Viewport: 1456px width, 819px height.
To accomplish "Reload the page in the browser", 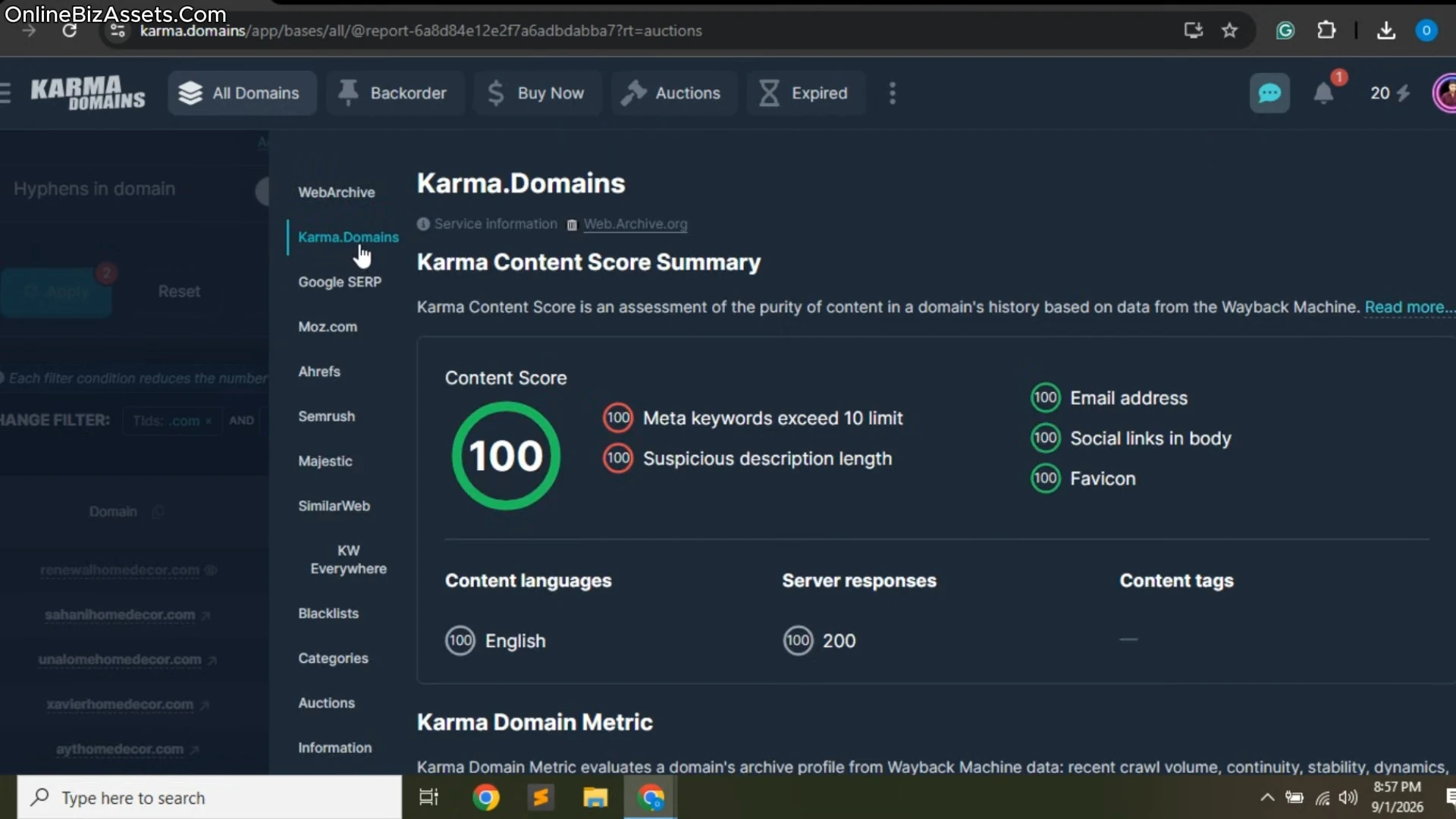I will [69, 31].
